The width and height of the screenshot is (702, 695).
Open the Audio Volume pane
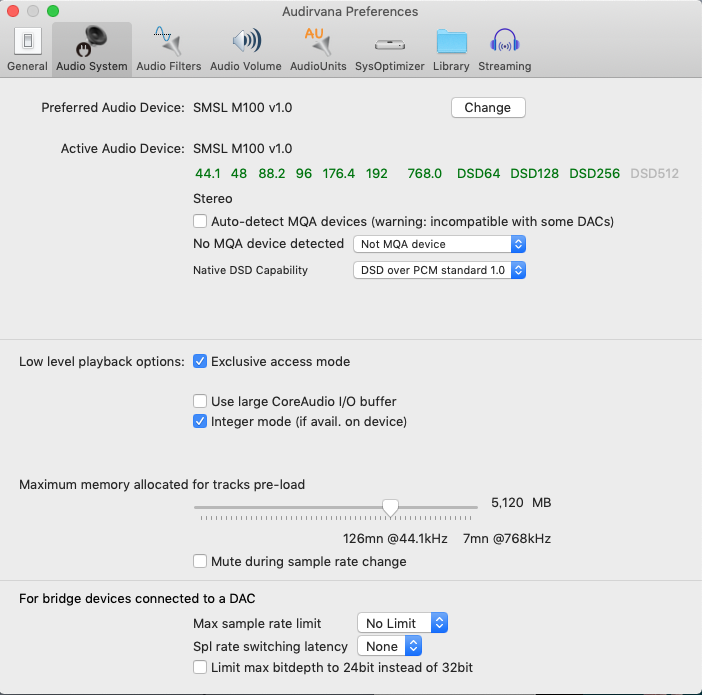pos(246,49)
